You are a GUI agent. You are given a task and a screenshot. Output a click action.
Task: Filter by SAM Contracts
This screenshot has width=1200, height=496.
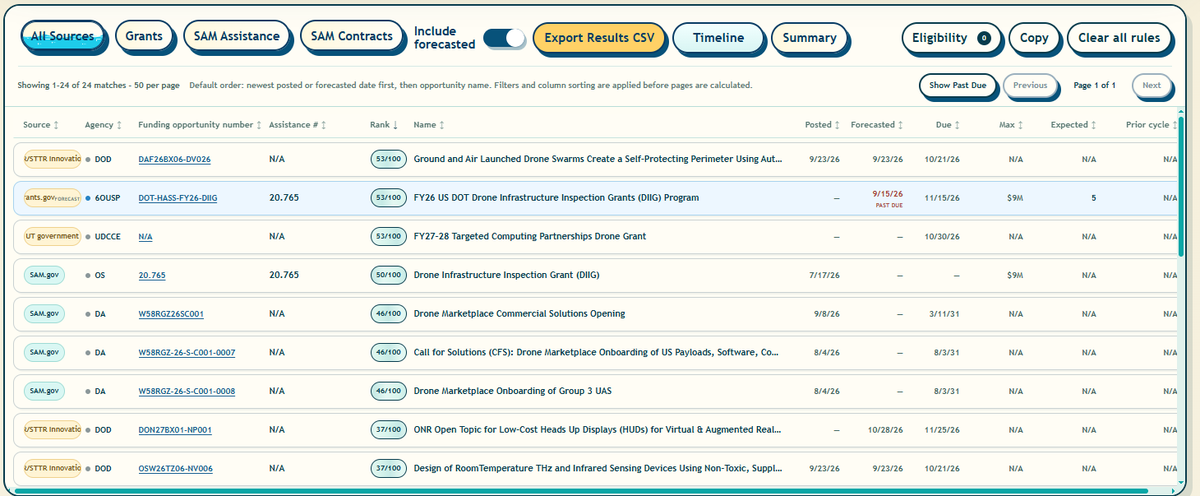pos(351,37)
